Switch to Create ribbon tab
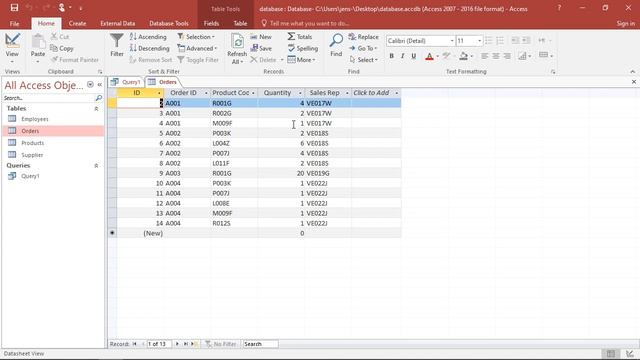The height and width of the screenshot is (360, 640). click(77, 23)
